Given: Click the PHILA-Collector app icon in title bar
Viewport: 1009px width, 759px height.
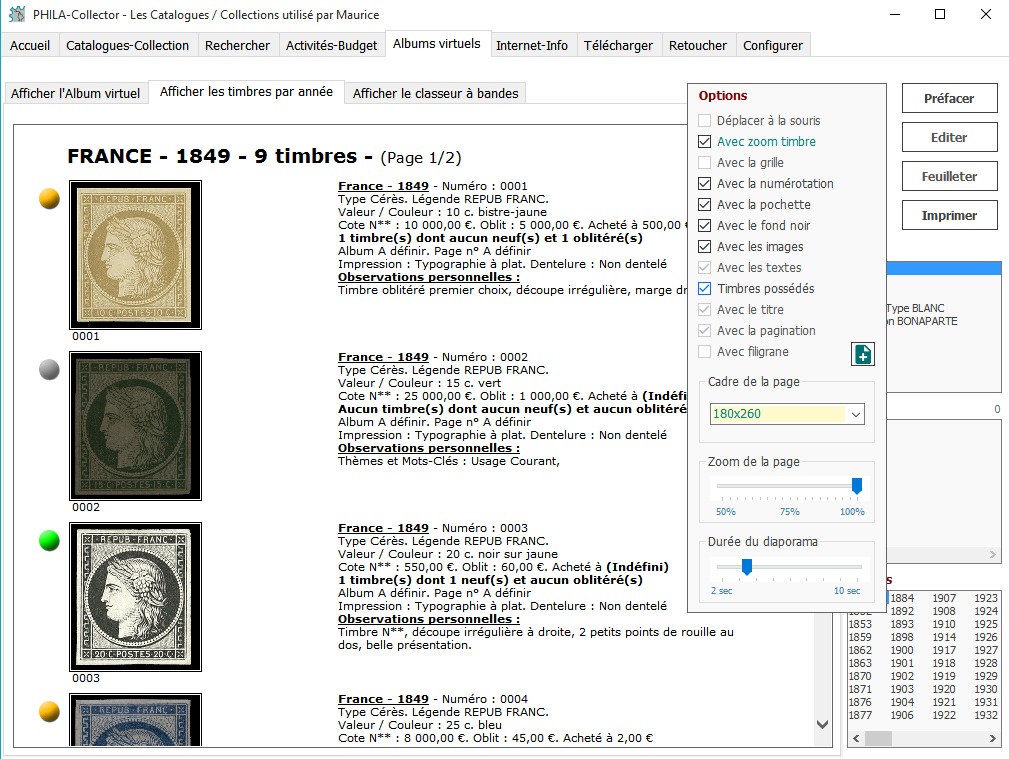Looking at the screenshot, I should pos(17,14).
